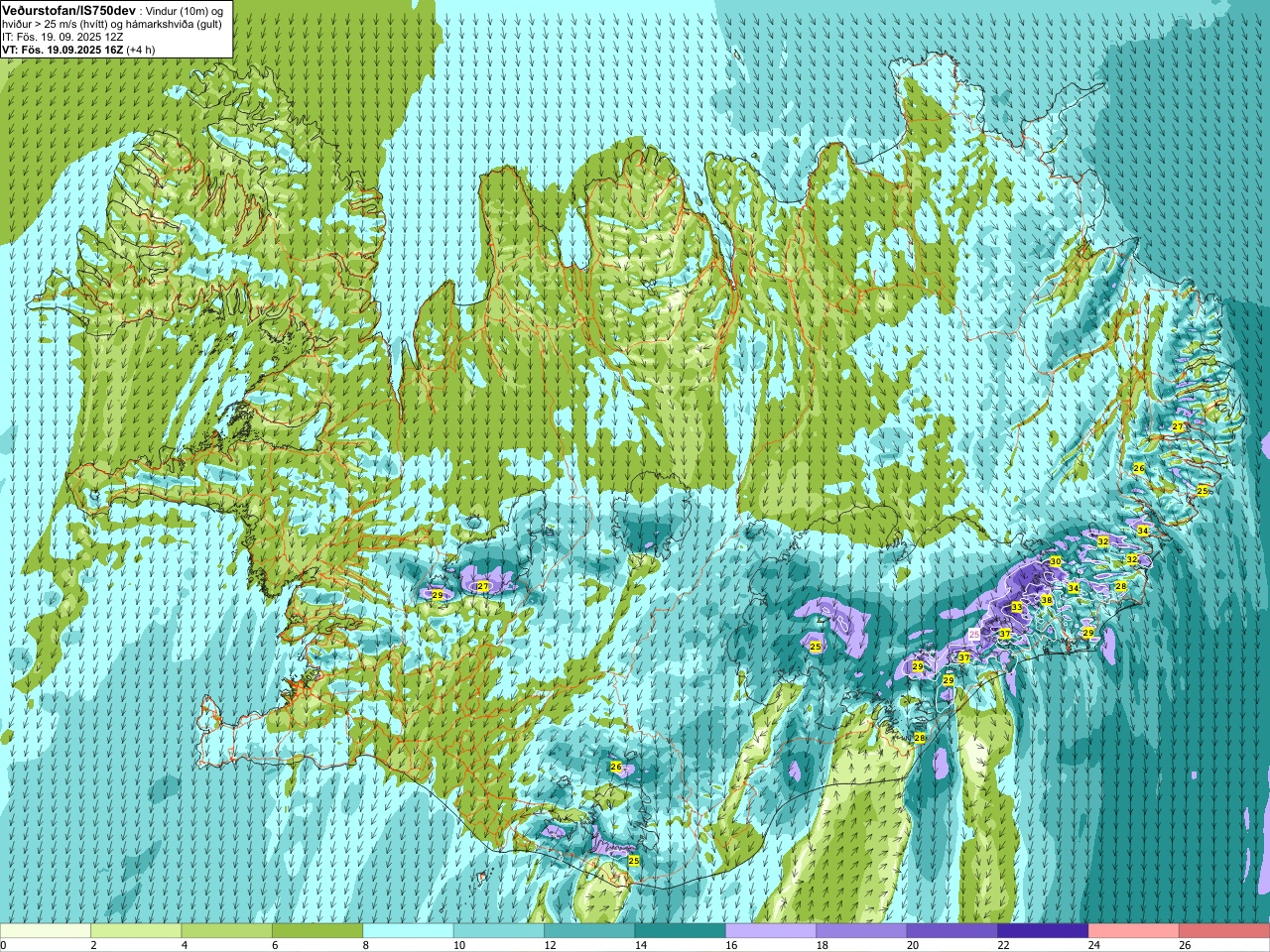This screenshot has height=952, width=1270.
Task: Click the teal 12–14 legend swatch
Action: coord(589,931)
